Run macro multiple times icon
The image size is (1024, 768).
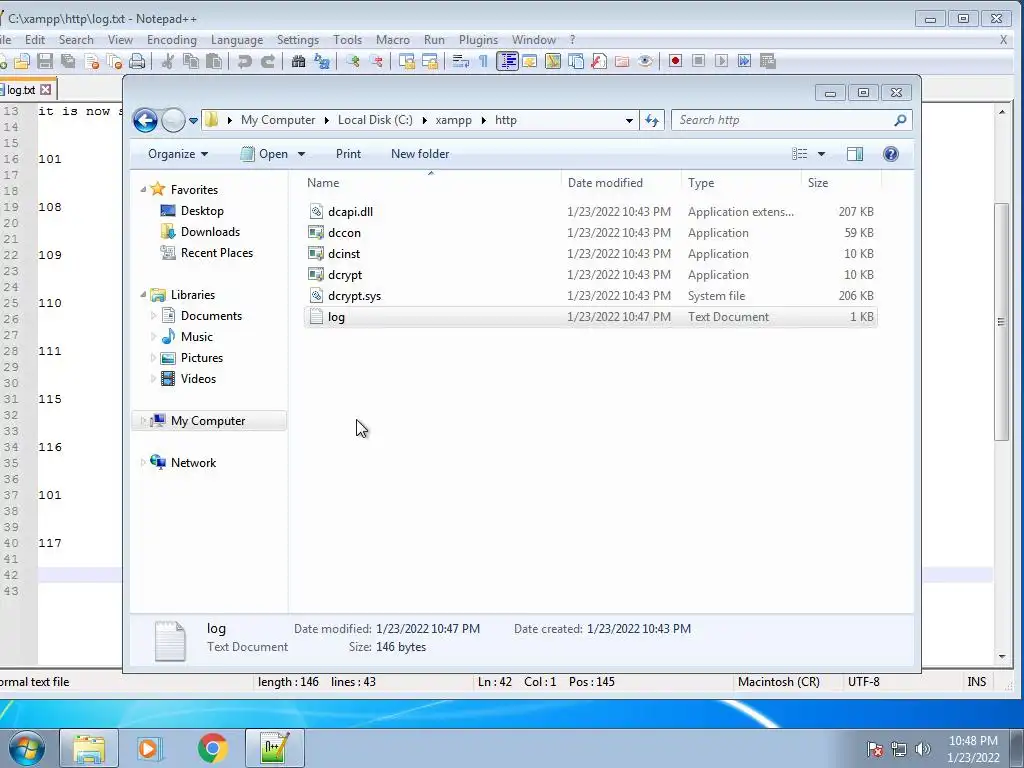click(744, 61)
